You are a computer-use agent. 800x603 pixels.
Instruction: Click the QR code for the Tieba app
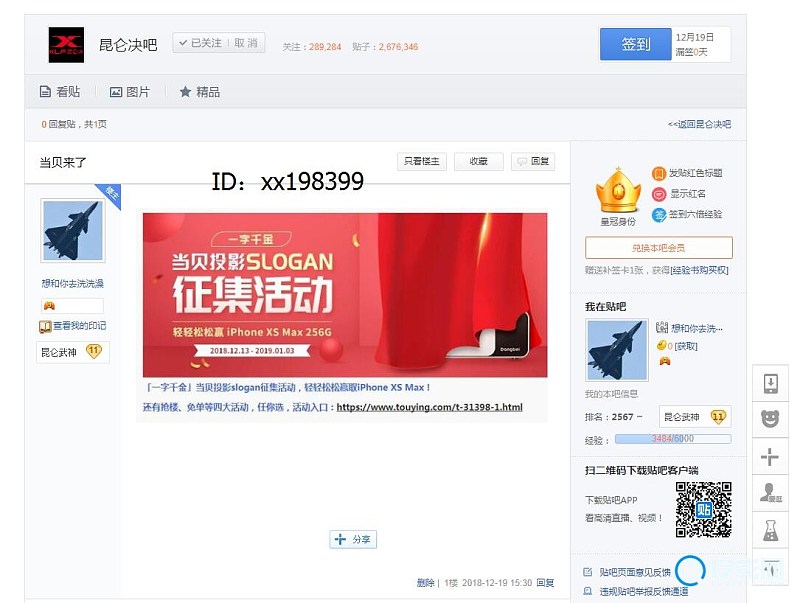click(x=704, y=510)
